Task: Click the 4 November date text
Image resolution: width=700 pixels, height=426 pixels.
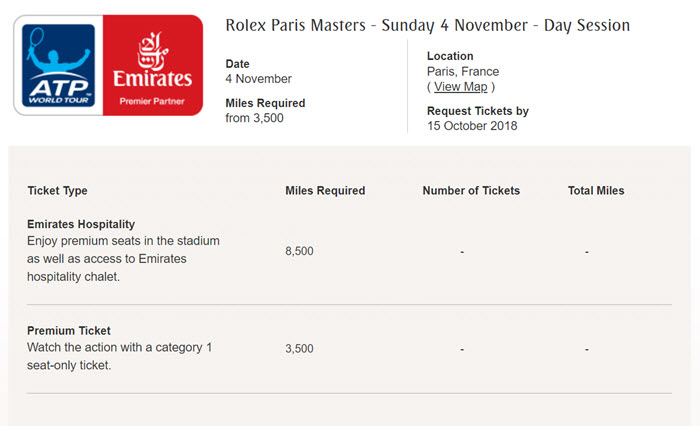Action: click(x=258, y=79)
